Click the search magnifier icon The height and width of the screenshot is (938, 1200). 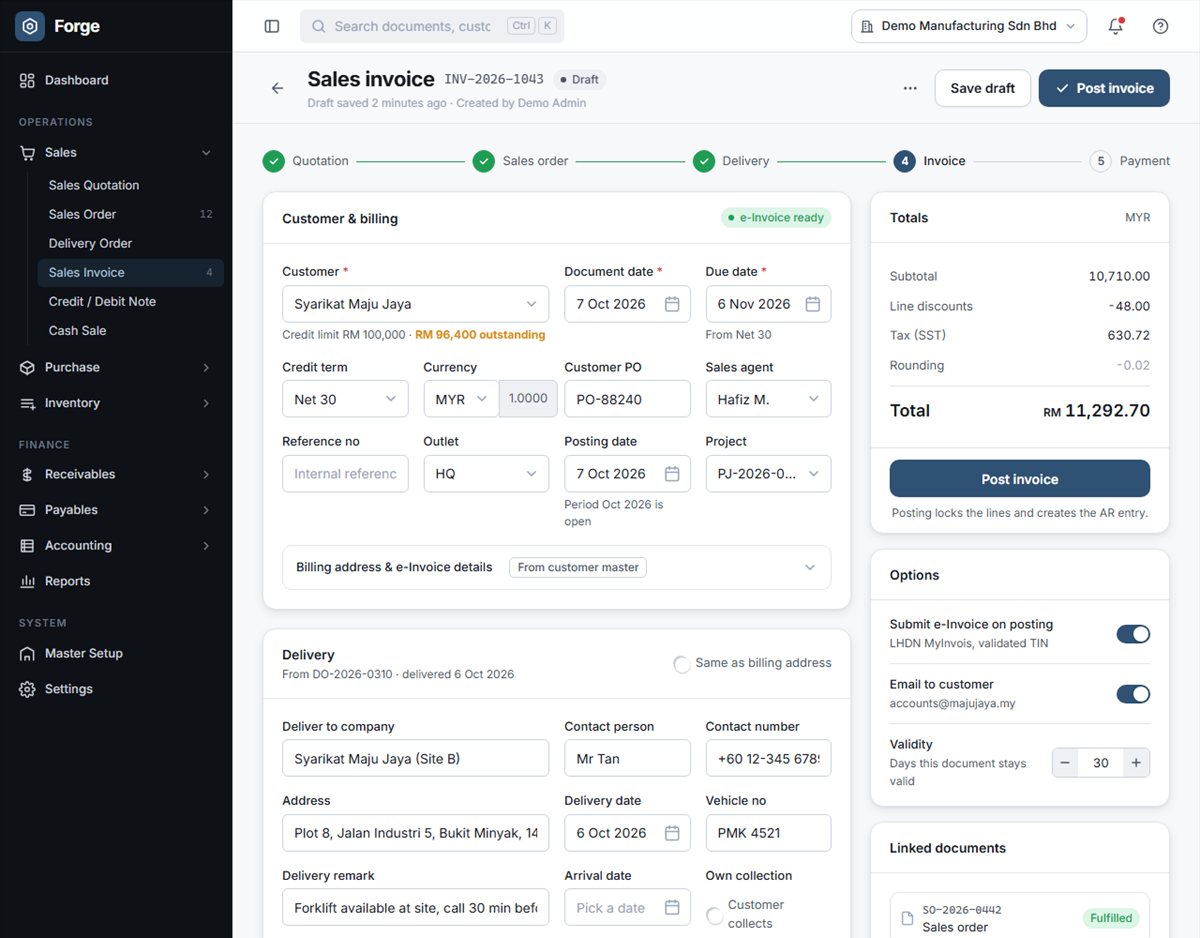click(319, 26)
